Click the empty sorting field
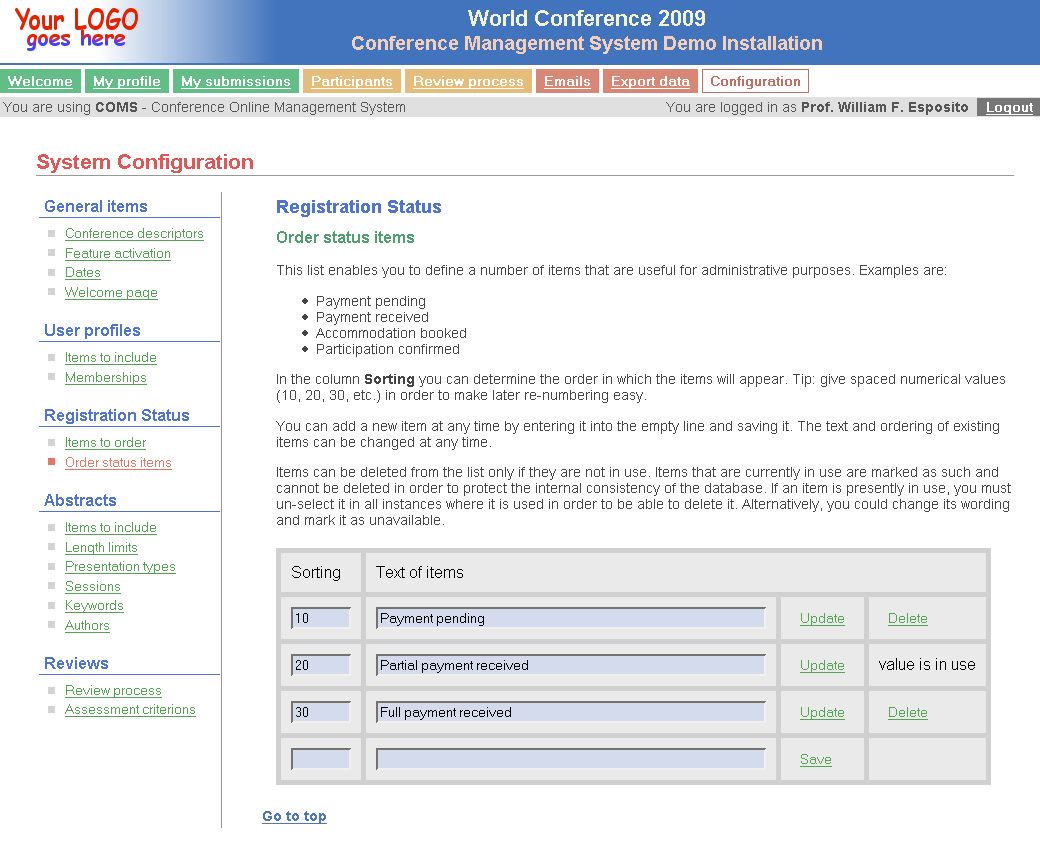 pos(320,759)
